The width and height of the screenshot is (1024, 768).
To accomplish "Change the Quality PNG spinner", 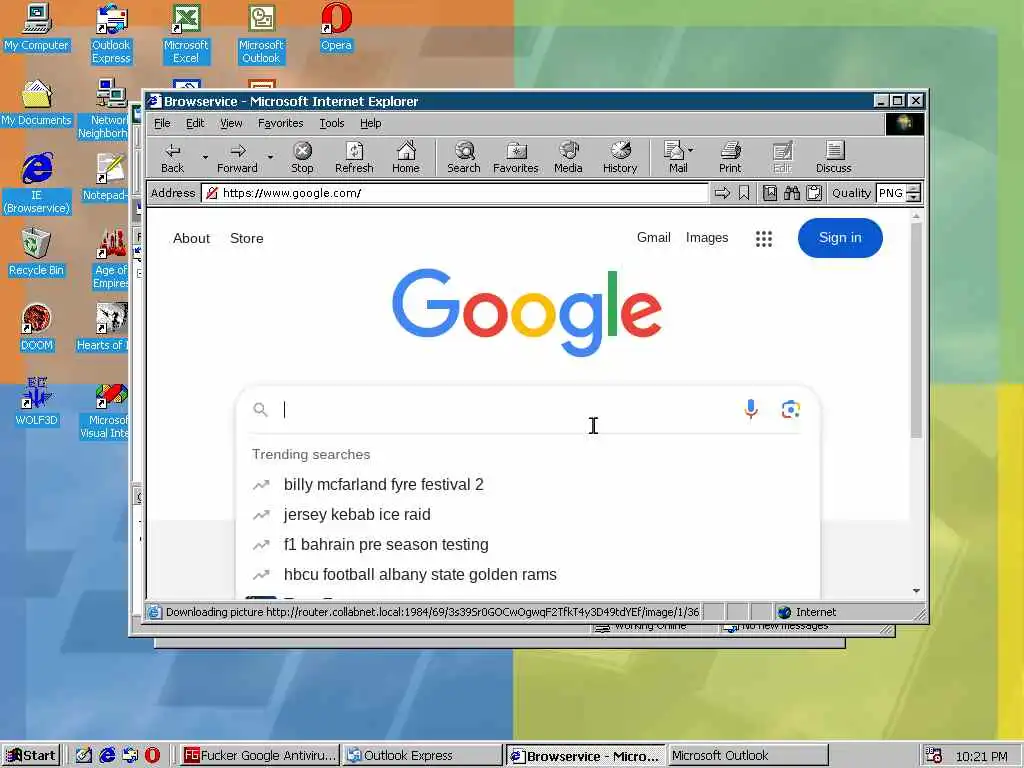I will click(x=914, y=193).
